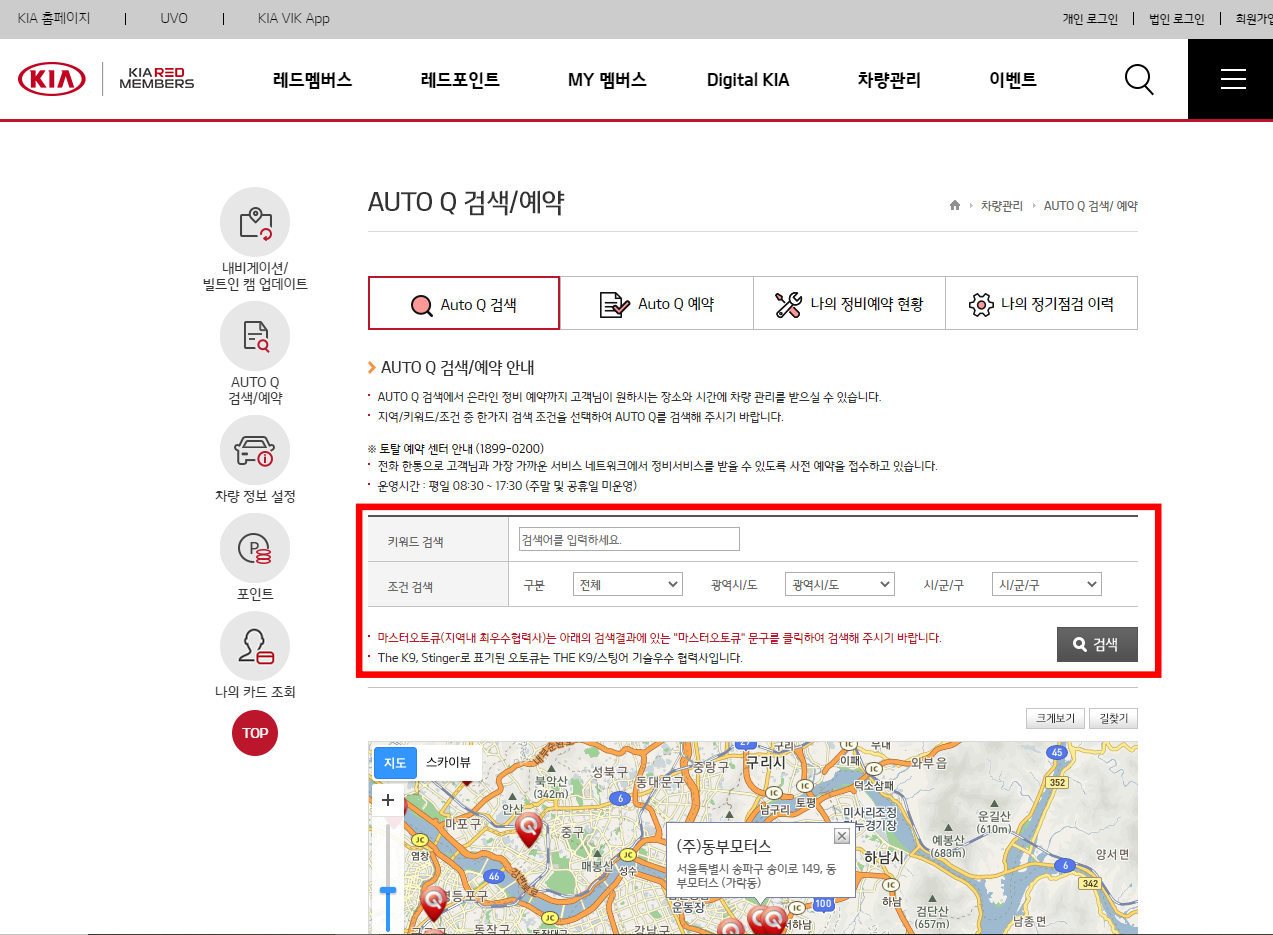Switch map to 지도 view
The width and height of the screenshot is (1273, 935).
pos(395,763)
